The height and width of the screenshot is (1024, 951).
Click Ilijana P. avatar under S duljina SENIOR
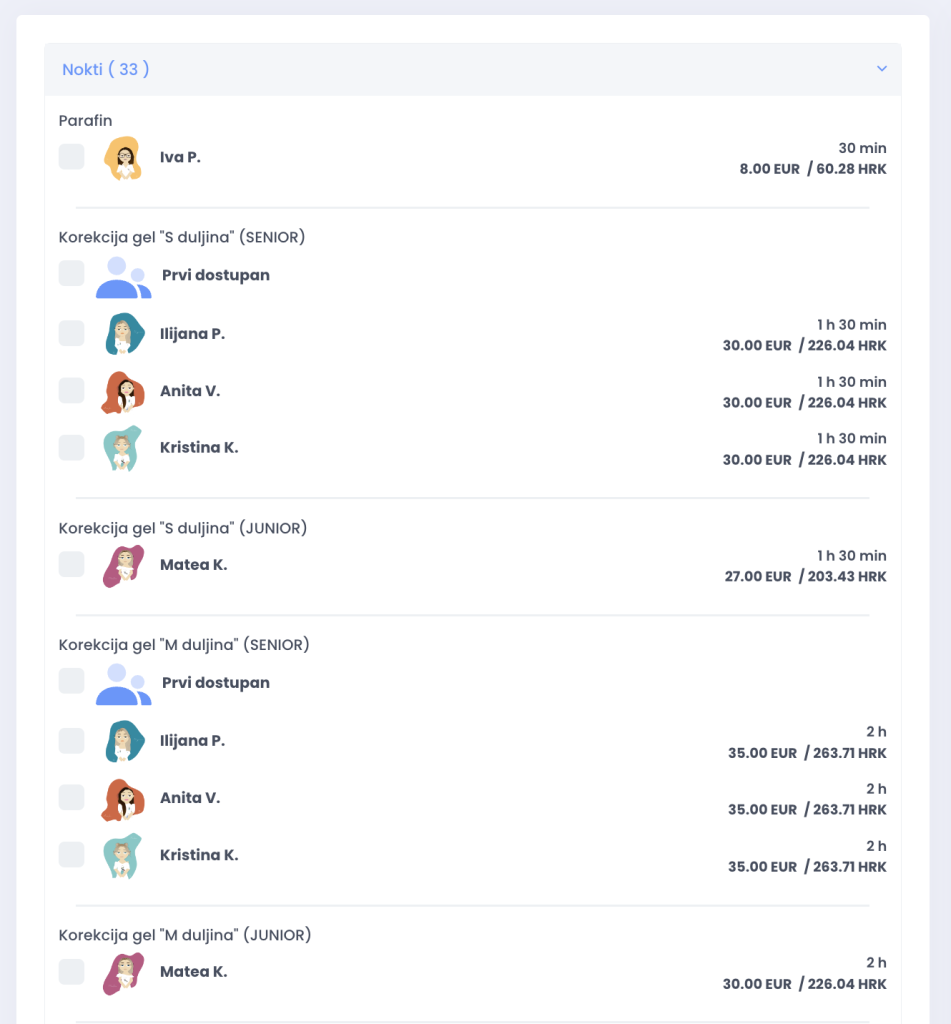[125, 334]
